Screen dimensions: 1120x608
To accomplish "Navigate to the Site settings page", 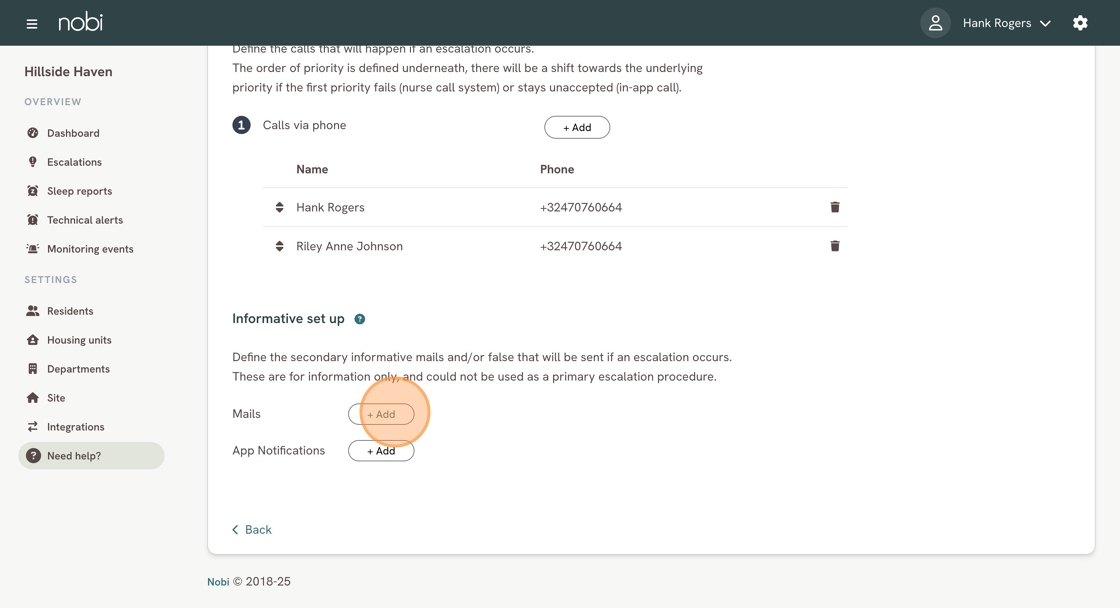I will tap(32, 397).
